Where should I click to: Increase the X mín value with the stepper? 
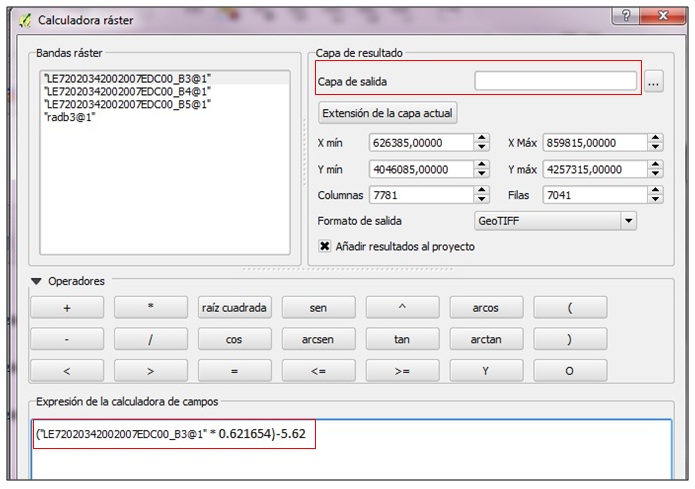pos(482,138)
